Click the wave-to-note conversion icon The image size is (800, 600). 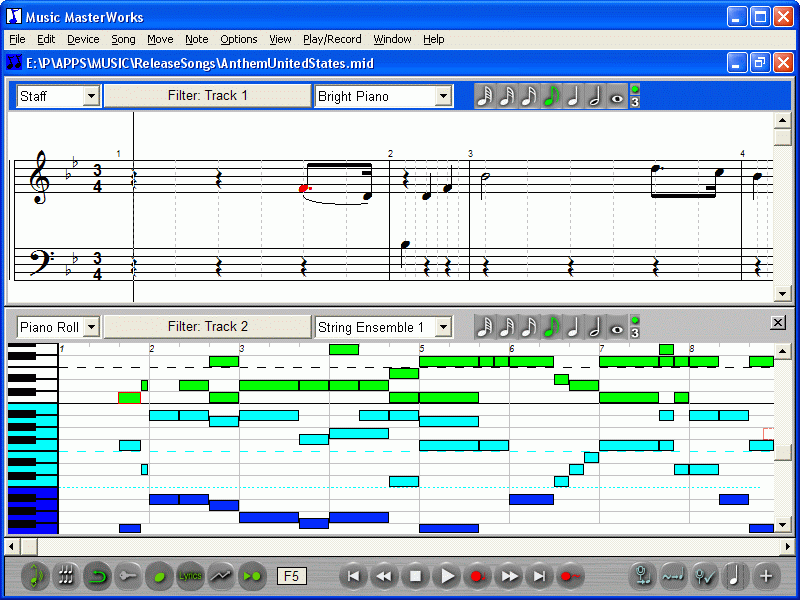[x=673, y=577]
